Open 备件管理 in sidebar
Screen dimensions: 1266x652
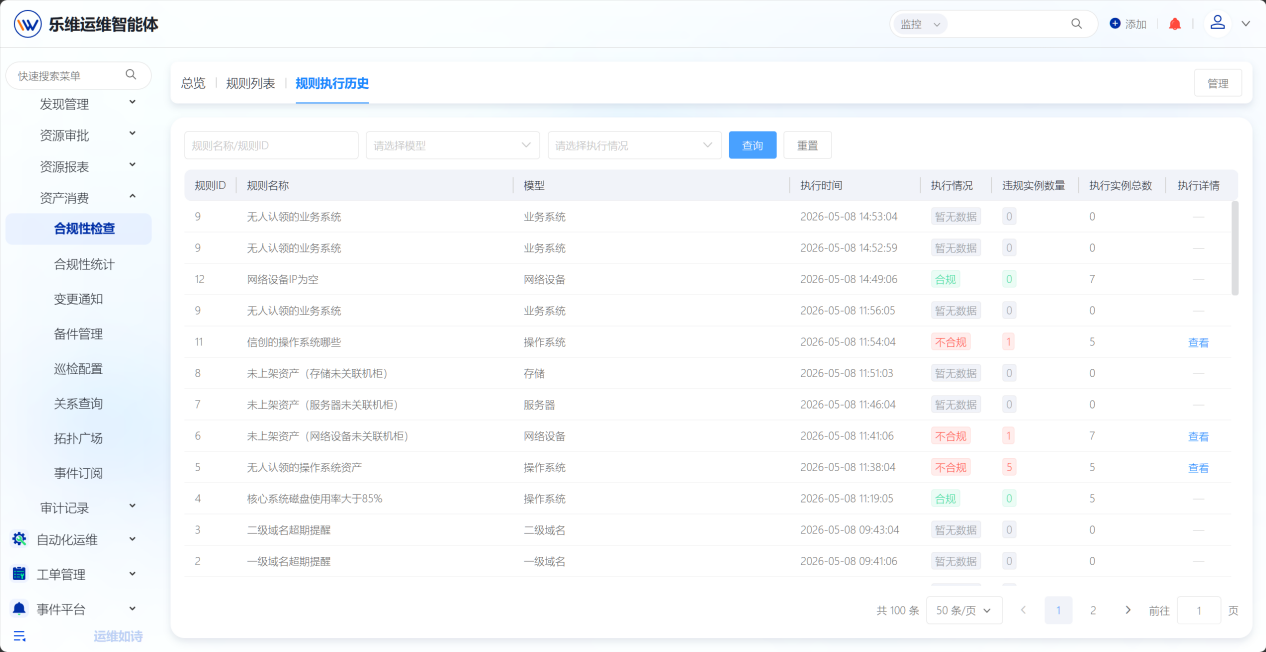[79, 334]
